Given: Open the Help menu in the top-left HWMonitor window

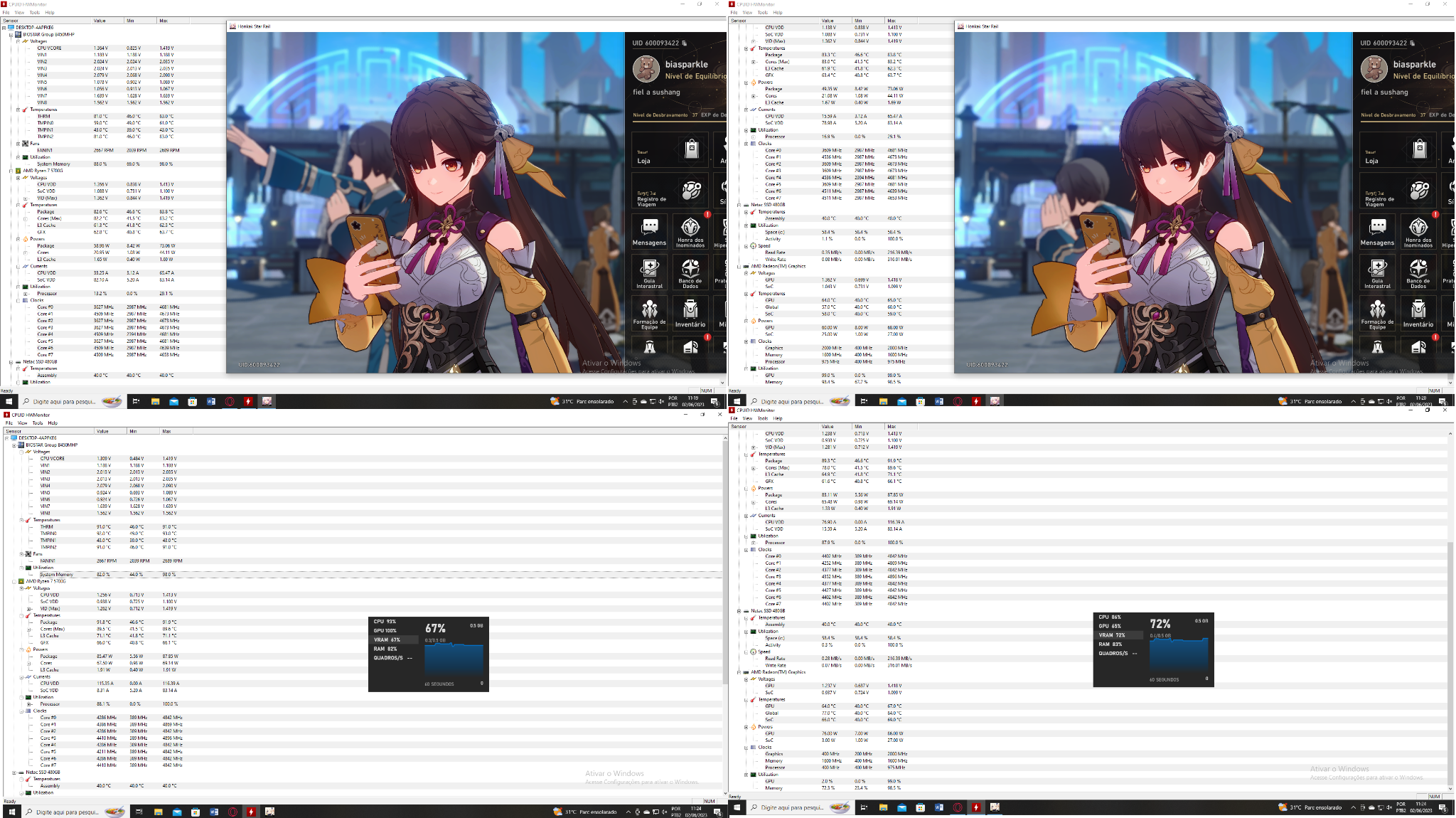Looking at the screenshot, I should [x=50, y=13].
